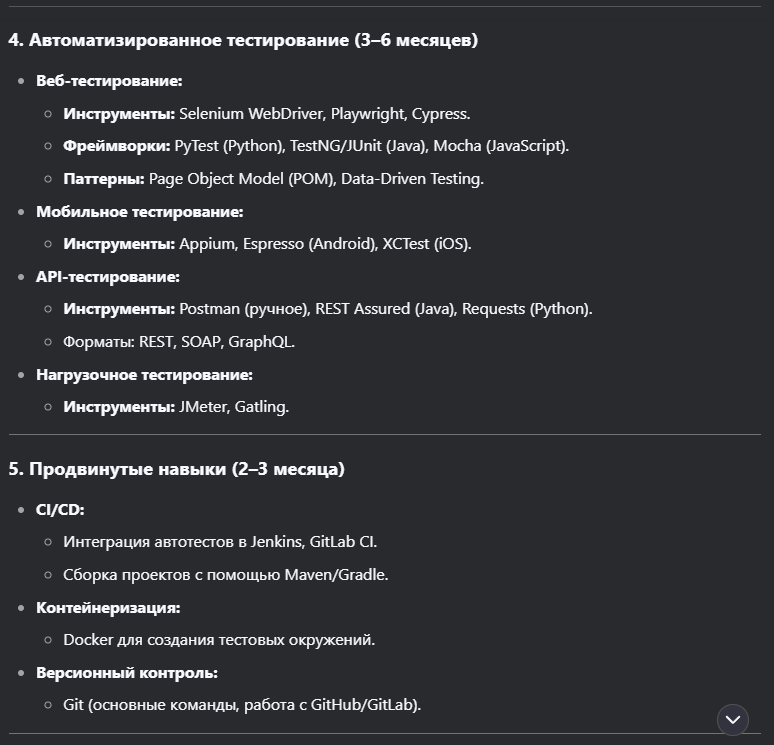Click 'Контейнеризация:' bullet
Screen dimensions: 774x745
(x=108, y=608)
